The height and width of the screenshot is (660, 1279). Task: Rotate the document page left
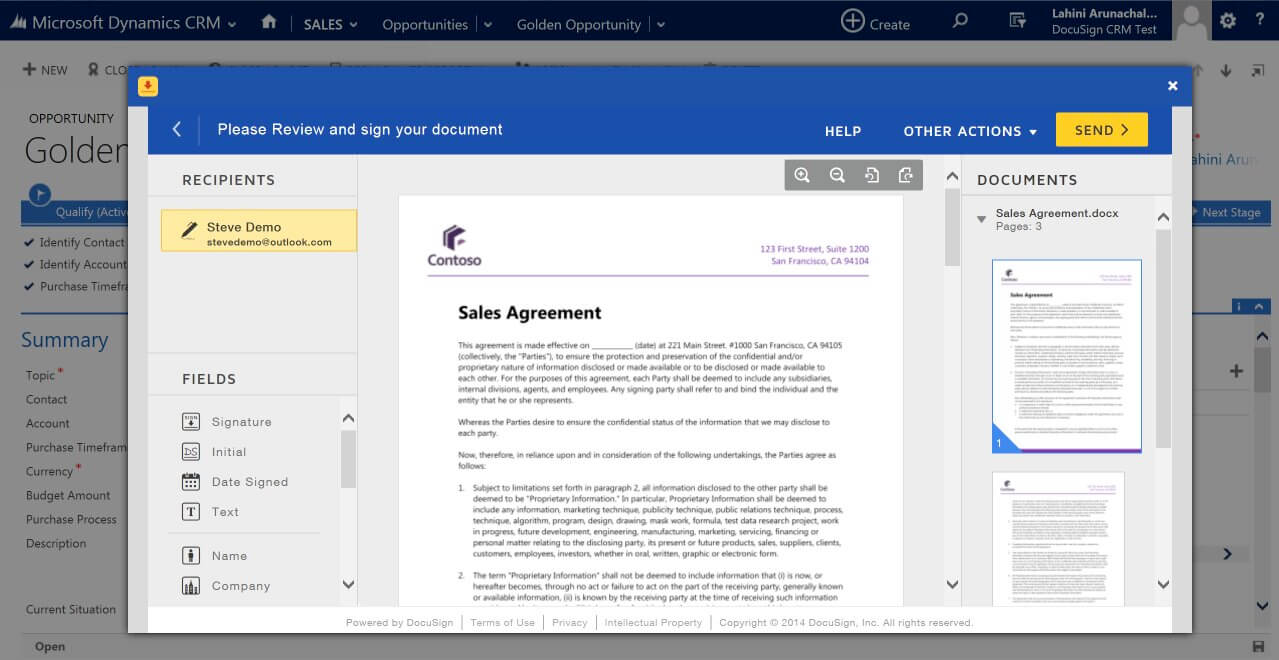pos(872,174)
